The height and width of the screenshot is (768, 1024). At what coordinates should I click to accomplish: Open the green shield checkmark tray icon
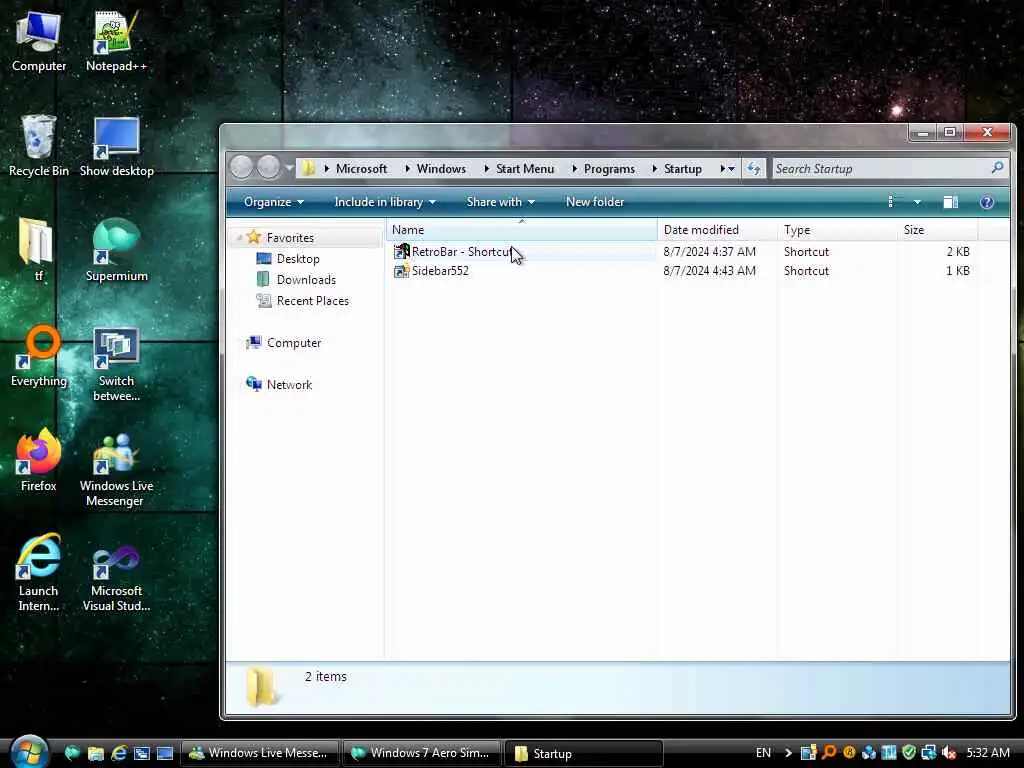pos(909,753)
